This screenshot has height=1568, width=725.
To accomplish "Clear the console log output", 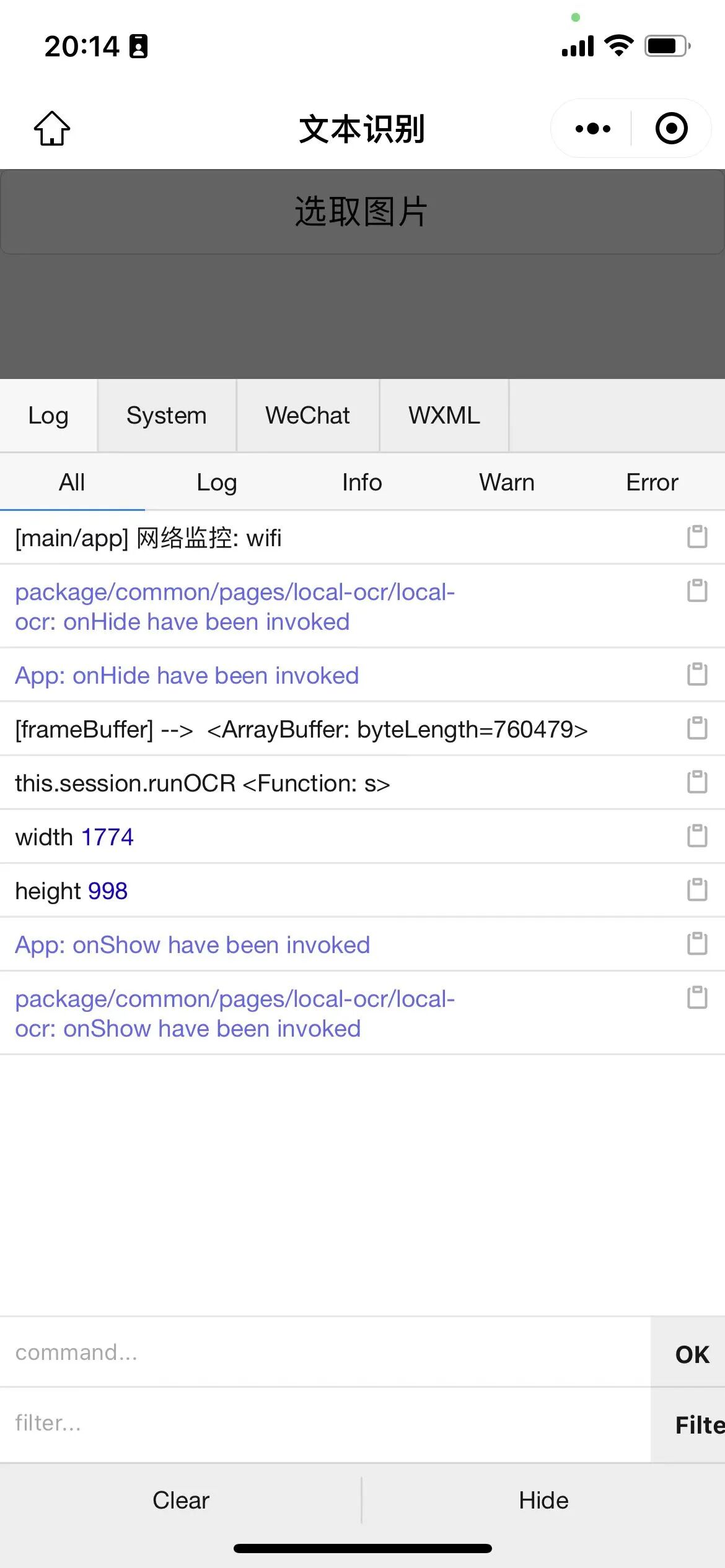I will [x=181, y=1500].
